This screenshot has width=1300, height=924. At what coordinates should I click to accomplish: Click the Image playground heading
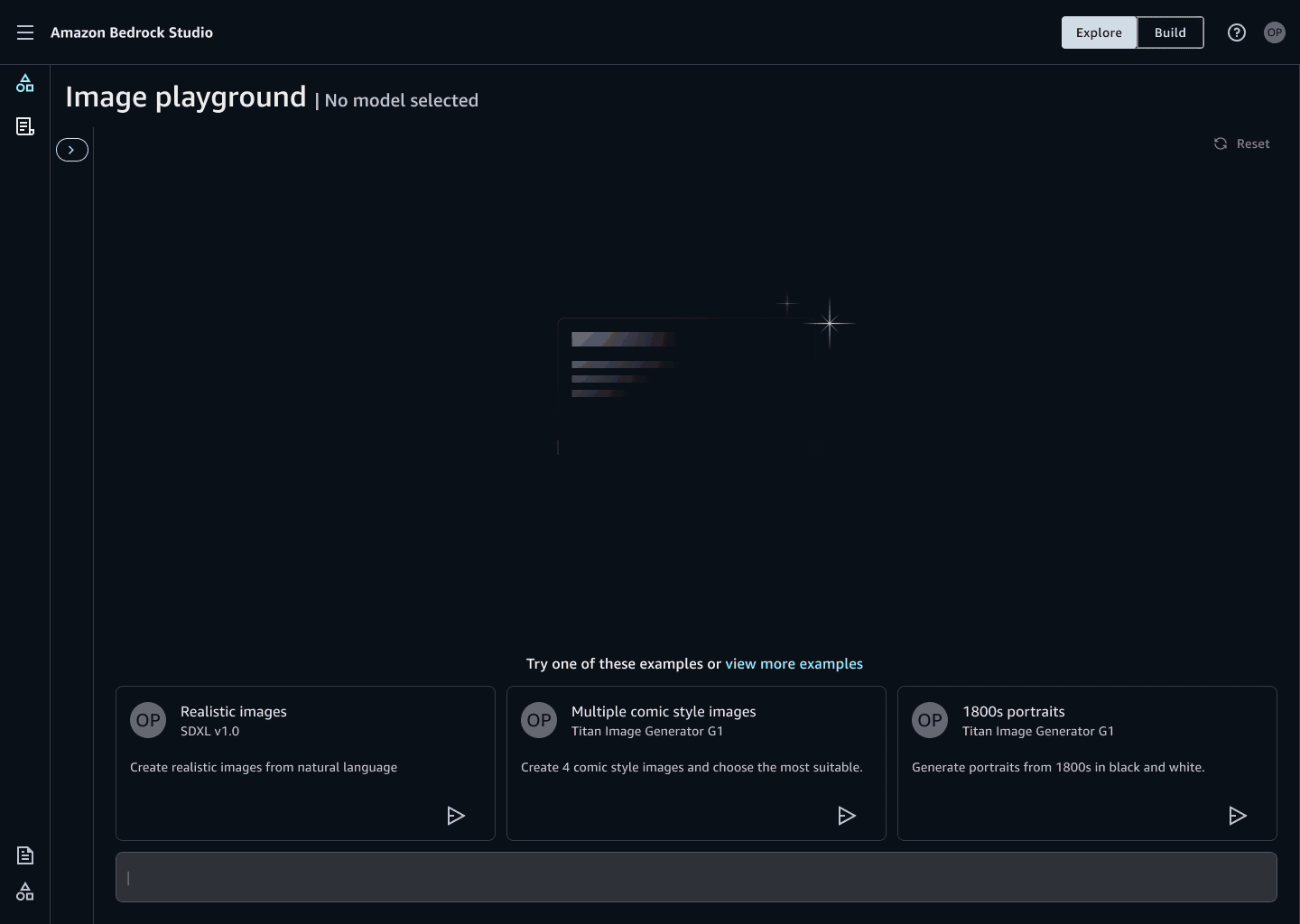(x=185, y=97)
